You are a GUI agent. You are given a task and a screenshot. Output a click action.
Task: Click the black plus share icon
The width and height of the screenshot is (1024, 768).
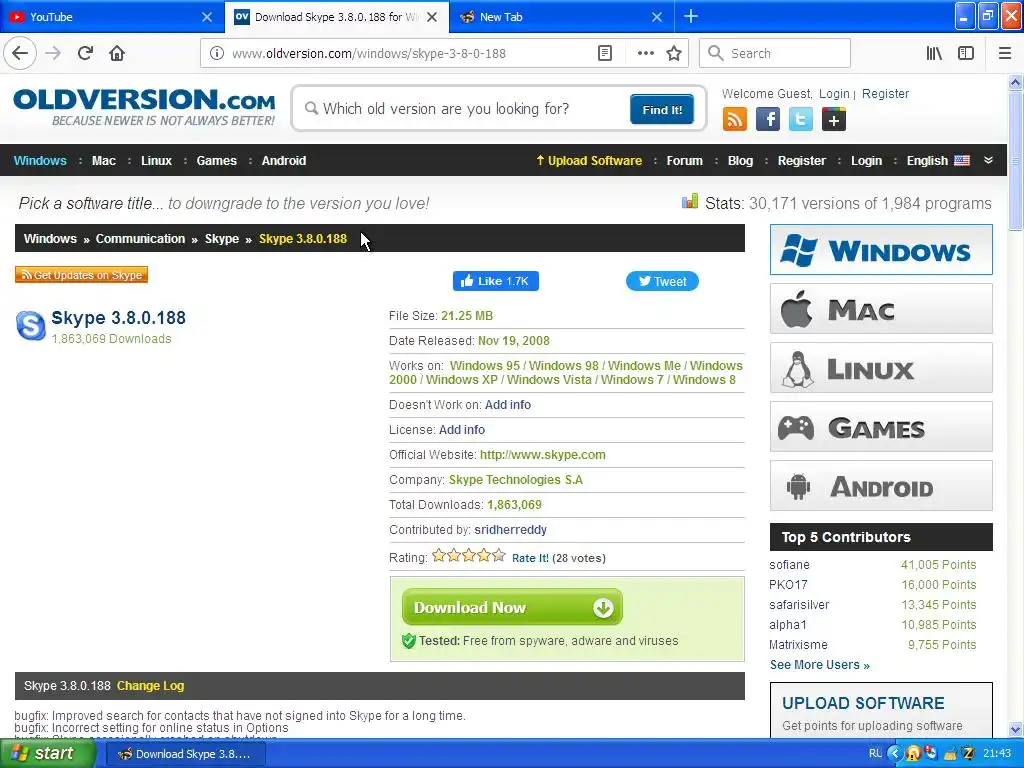point(834,120)
